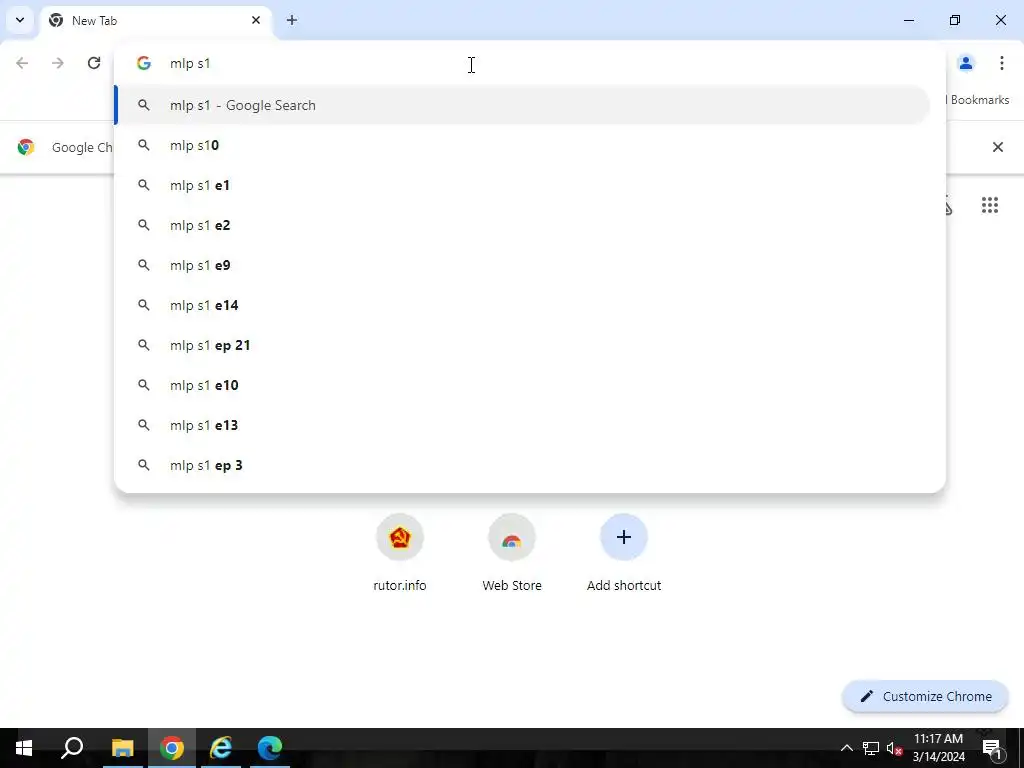
Task: Close the New Tab tab
Action: pyautogui.click(x=256, y=20)
